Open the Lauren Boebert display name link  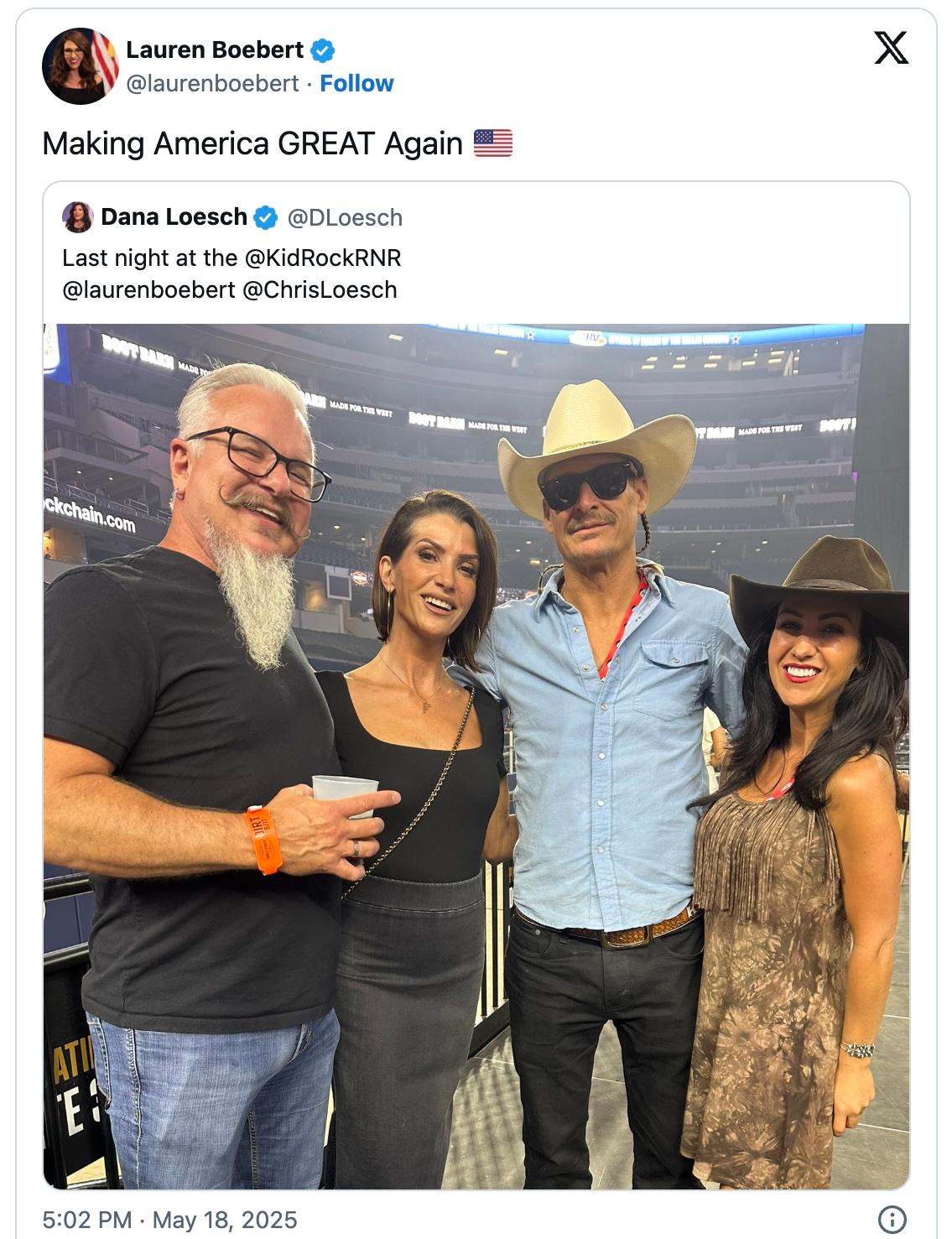pyautogui.click(x=215, y=50)
